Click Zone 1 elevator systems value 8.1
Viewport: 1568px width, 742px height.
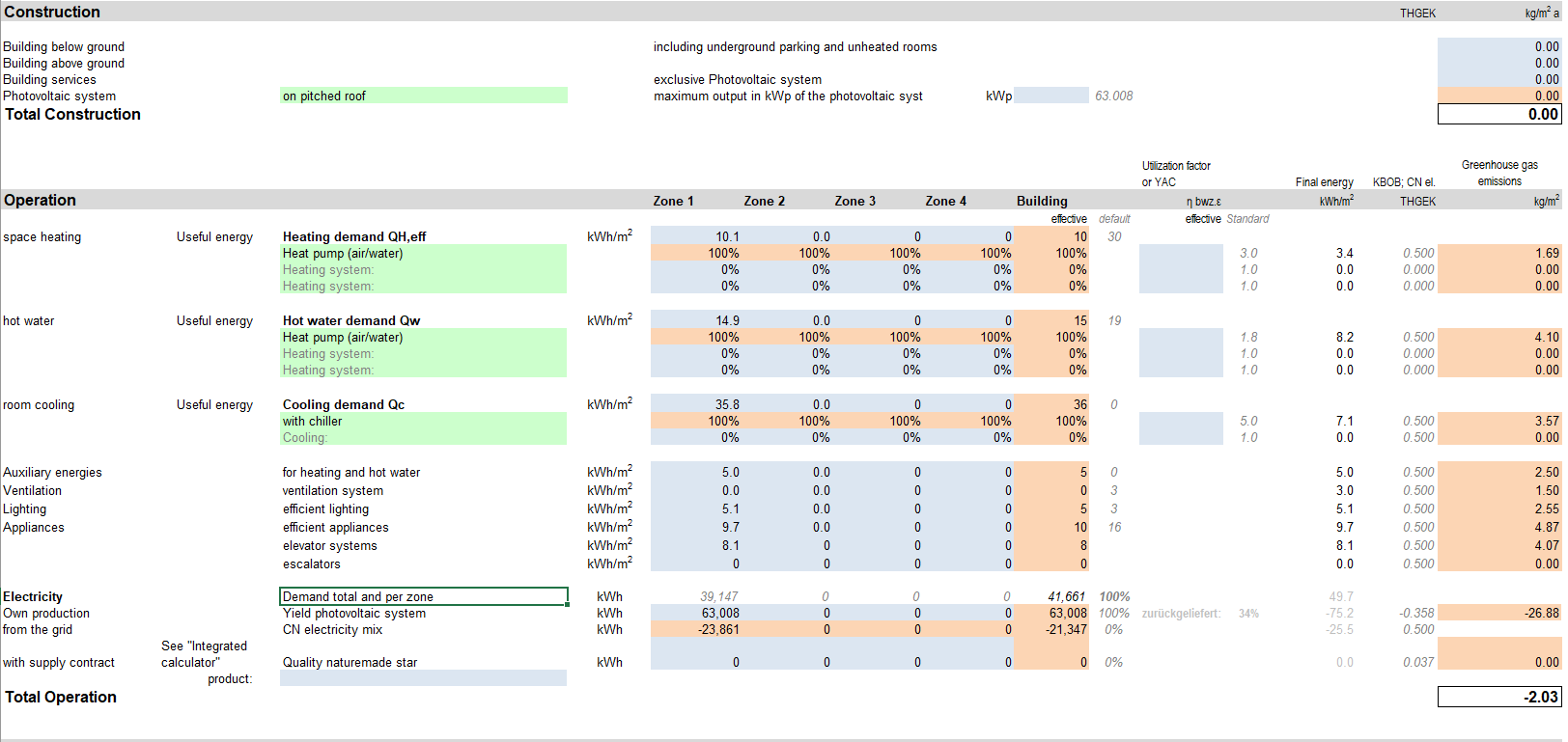(x=696, y=546)
